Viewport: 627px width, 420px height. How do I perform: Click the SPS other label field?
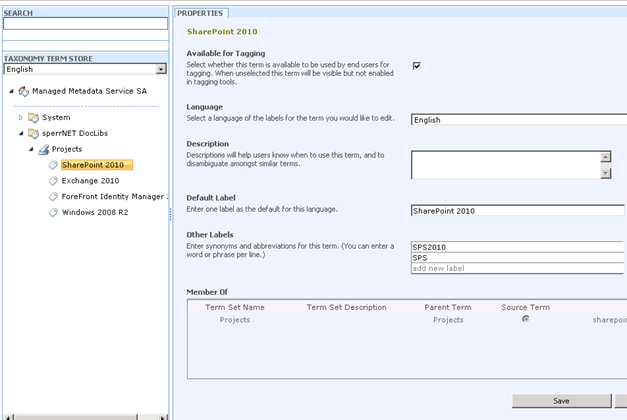click(517, 258)
